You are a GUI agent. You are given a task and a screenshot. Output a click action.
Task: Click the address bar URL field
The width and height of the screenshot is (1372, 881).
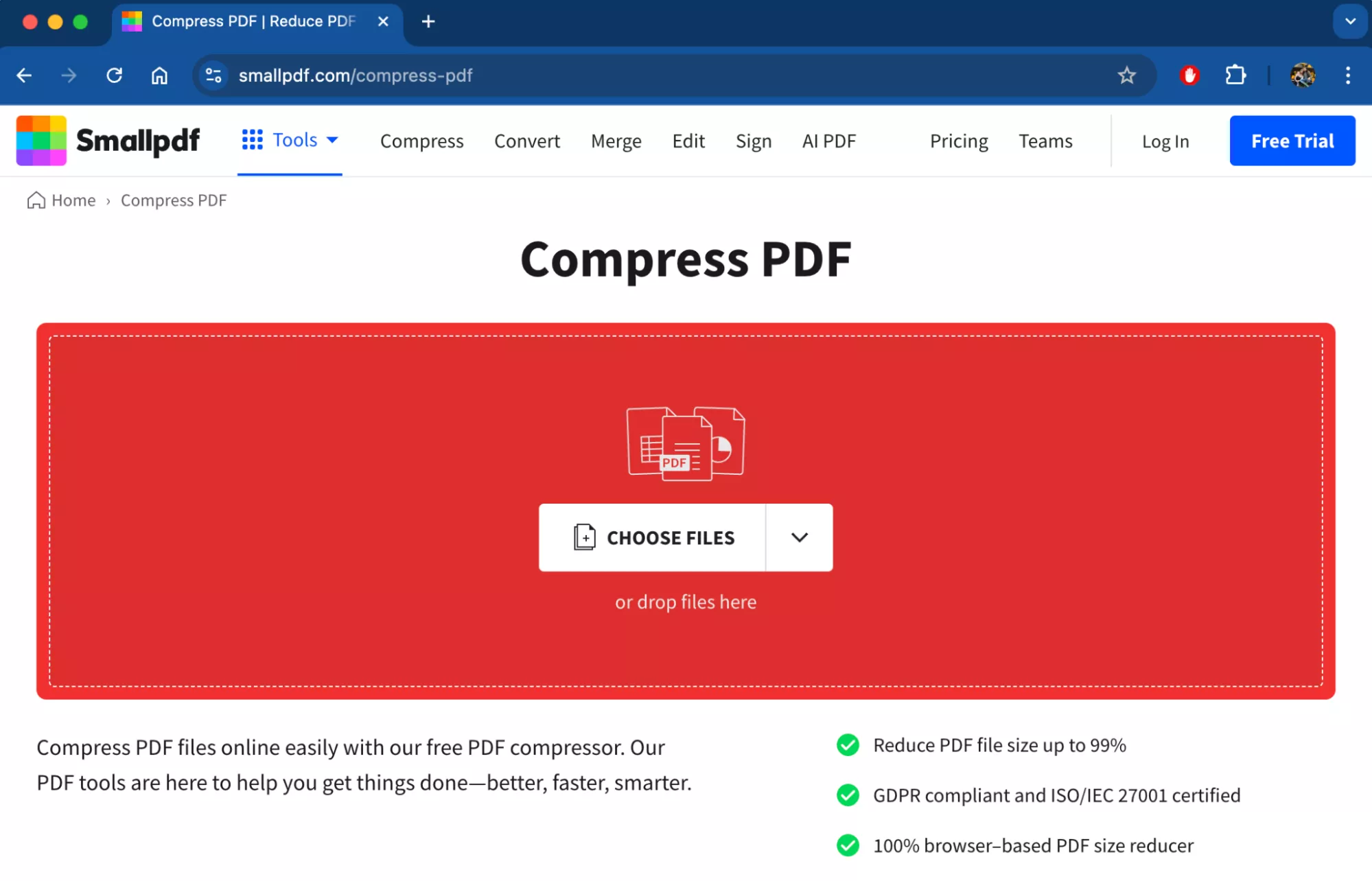[618, 75]
